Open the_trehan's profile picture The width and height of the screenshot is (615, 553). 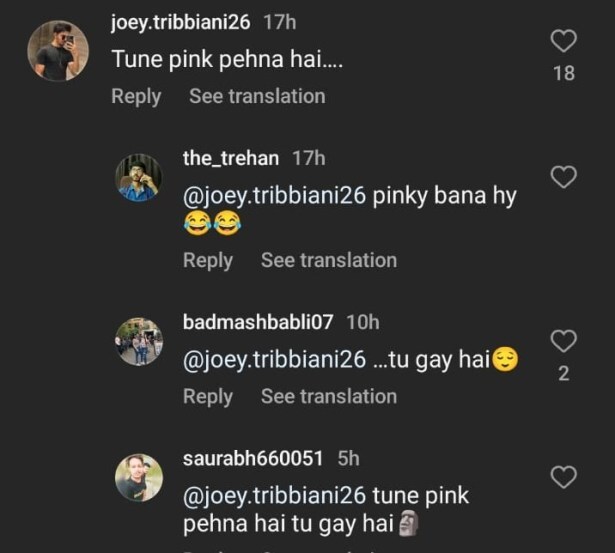[x=138, y=177]
